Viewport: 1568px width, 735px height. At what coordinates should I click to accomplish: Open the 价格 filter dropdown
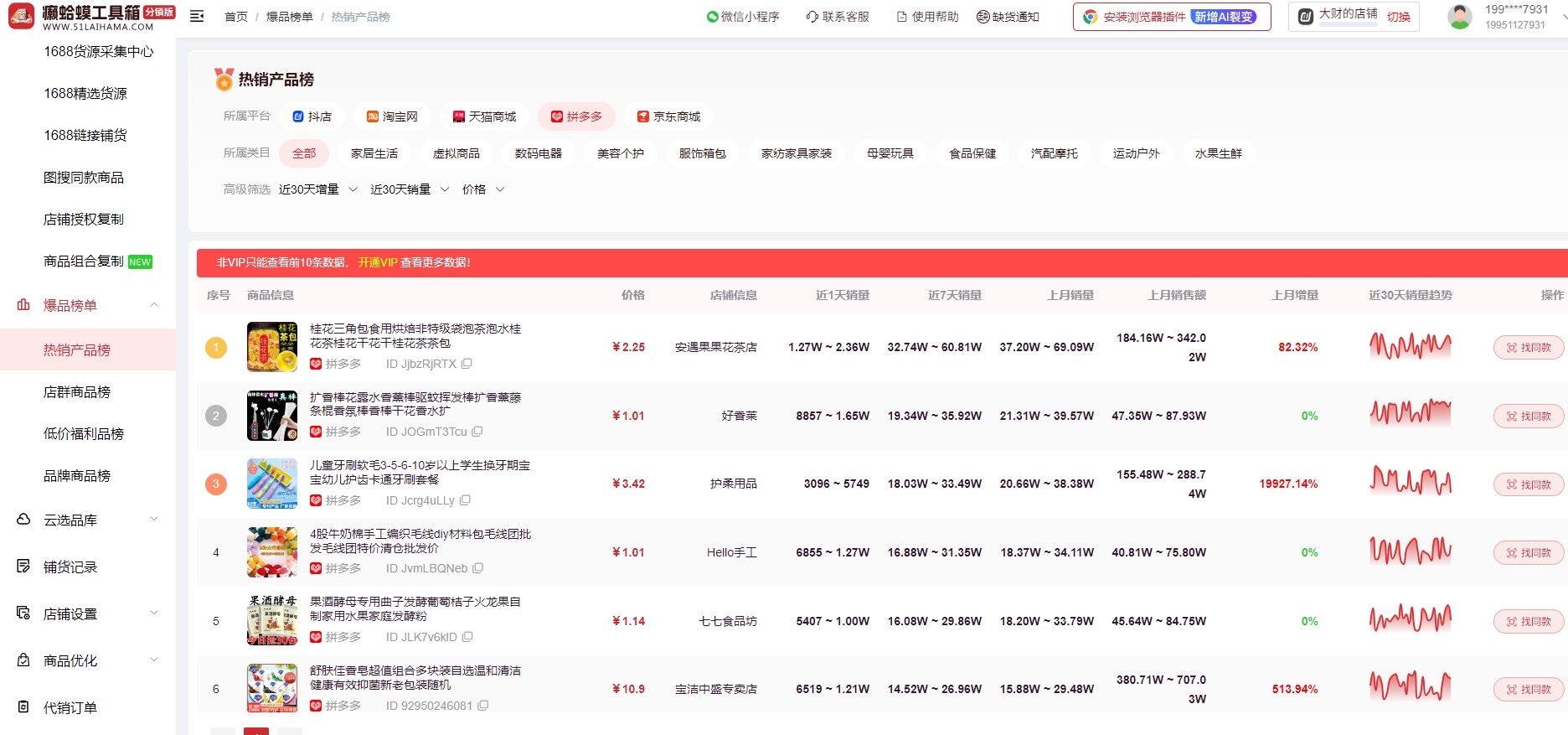(483, 189)
